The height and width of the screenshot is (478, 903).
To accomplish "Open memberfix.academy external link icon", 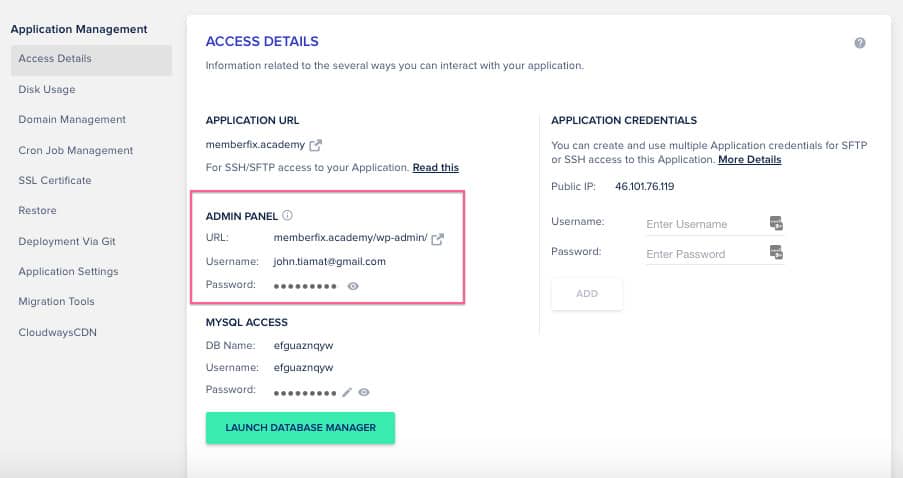I will coord(316,145).
